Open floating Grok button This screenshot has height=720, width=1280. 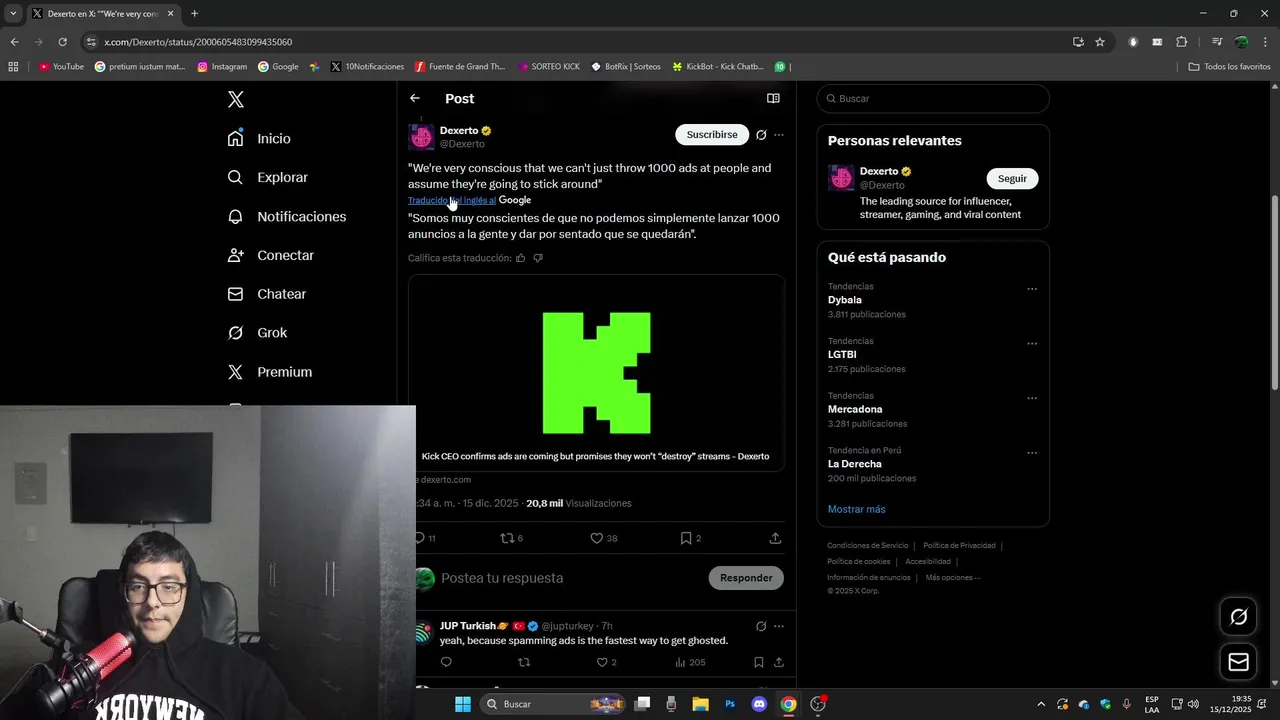point(1238,617)
